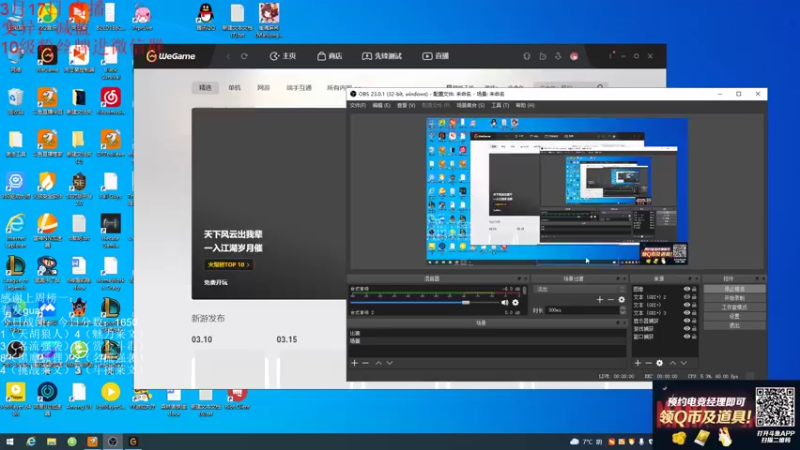Toggle visibility of 文本 (GDI+) 2 source
The width and height of the screenshot is (800, 450).
pyautogui.click(x=687, y=297)
